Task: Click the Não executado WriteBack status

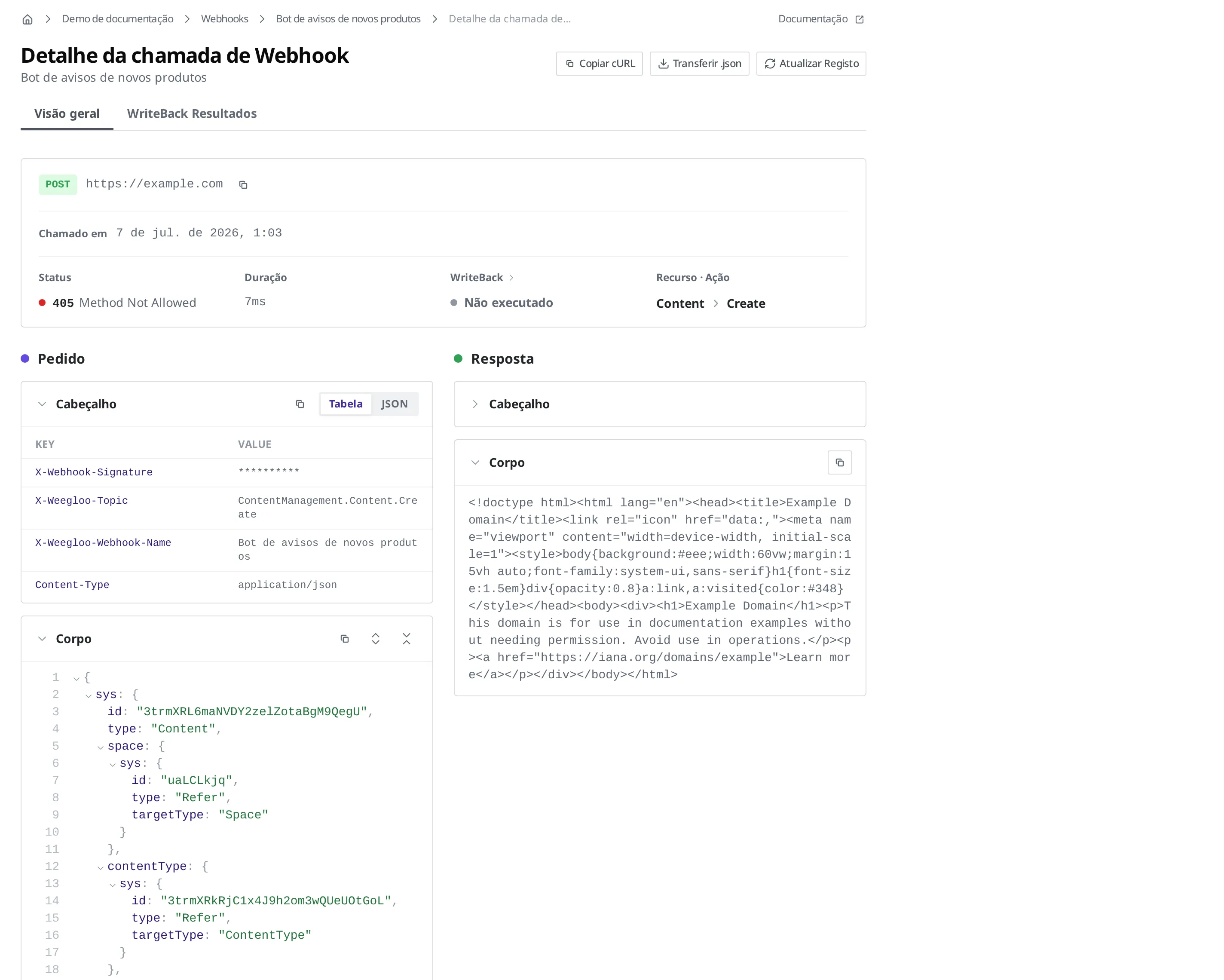Action: coord(502,303)
